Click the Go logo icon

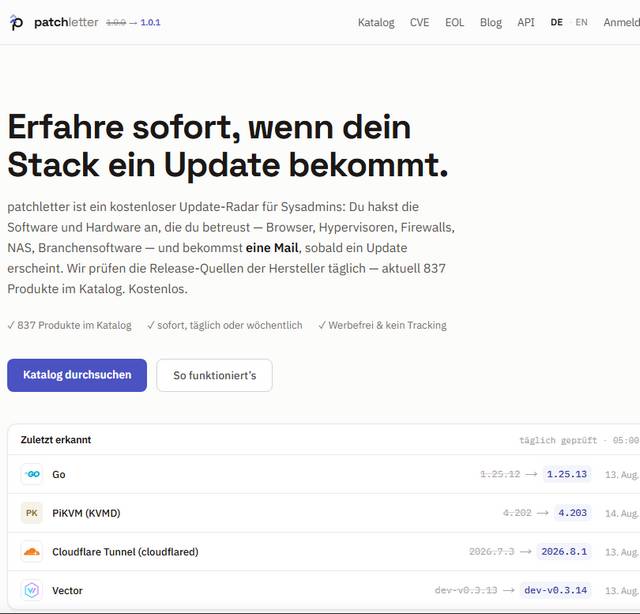coord(32,474)
